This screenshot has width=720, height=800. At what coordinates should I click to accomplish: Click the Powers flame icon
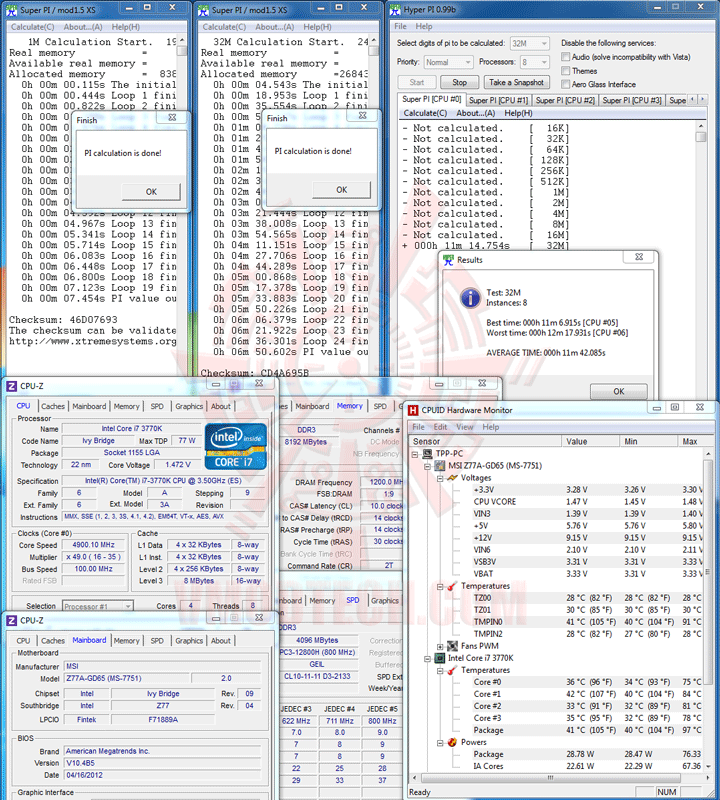[452, 742]
